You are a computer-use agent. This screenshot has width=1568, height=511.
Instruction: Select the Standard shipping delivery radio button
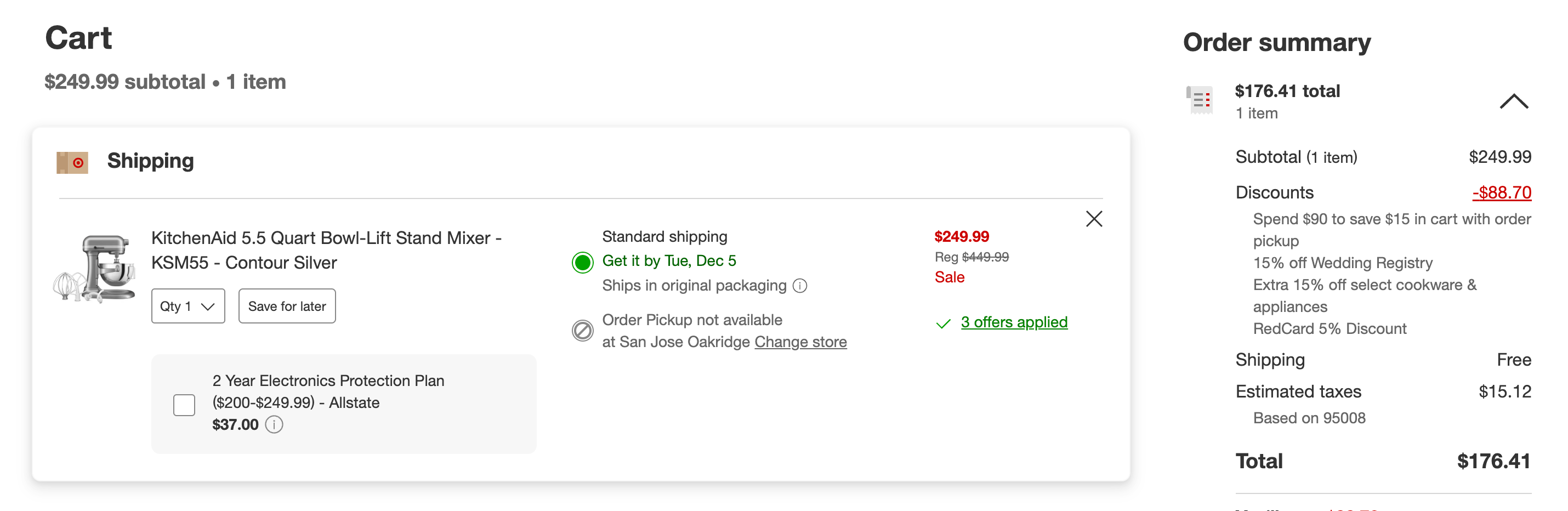click(583, 263)
